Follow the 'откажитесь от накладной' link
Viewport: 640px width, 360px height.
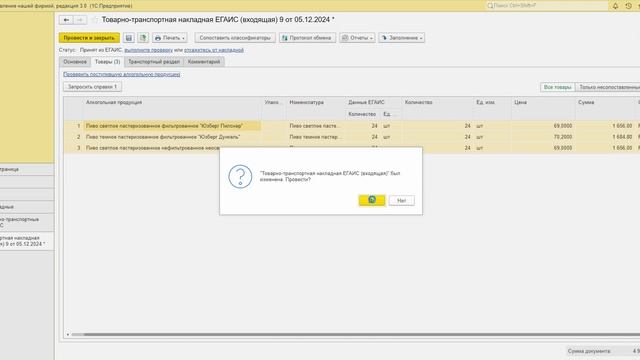coord(214,50)
